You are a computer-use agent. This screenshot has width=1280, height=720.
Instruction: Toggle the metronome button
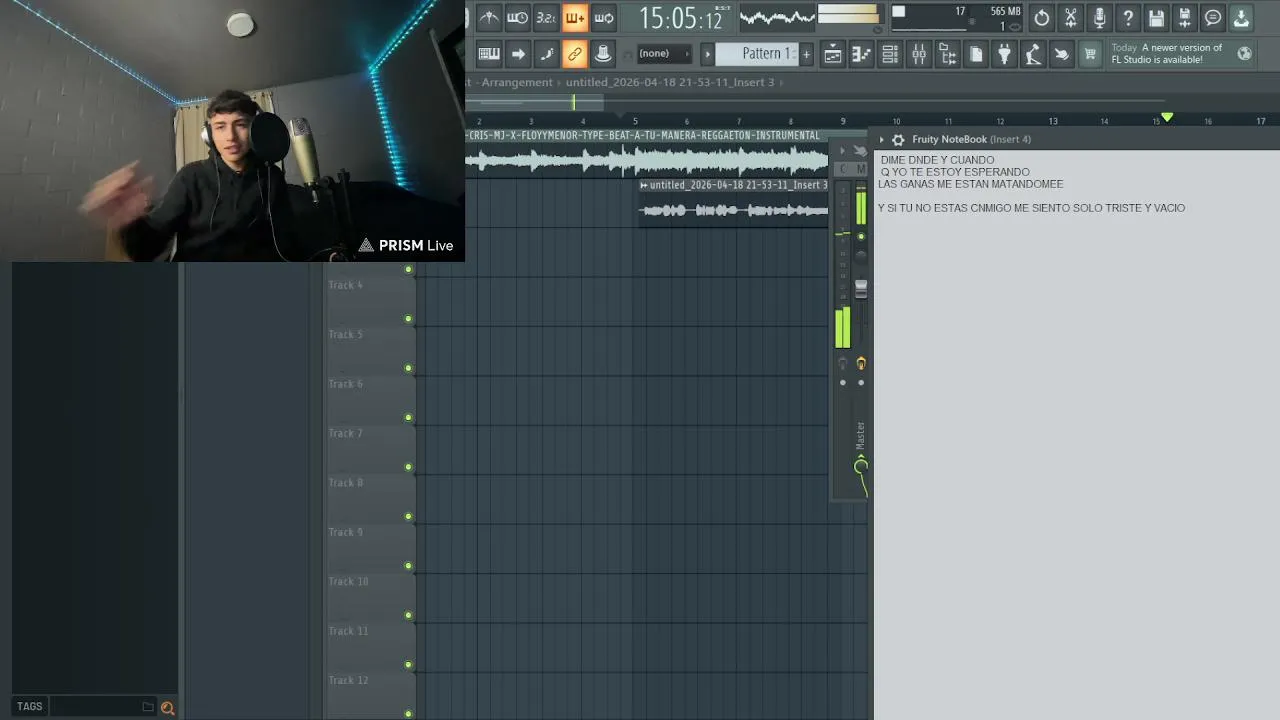coord(489,17)
